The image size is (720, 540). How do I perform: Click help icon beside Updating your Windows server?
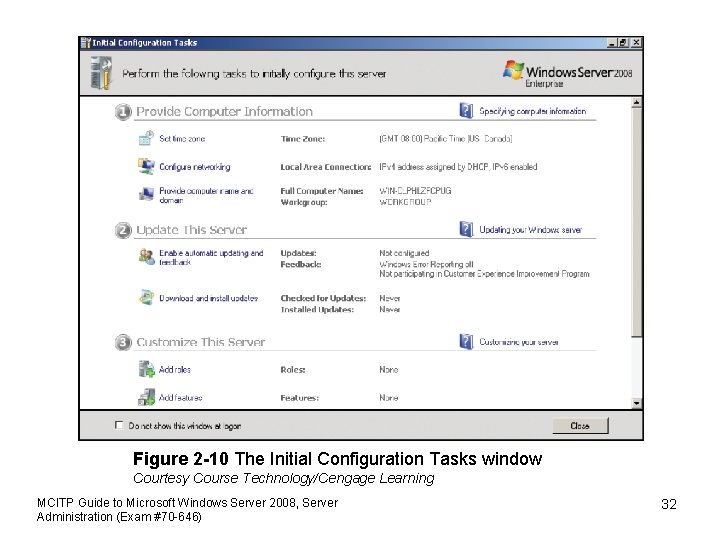point(466,229)
